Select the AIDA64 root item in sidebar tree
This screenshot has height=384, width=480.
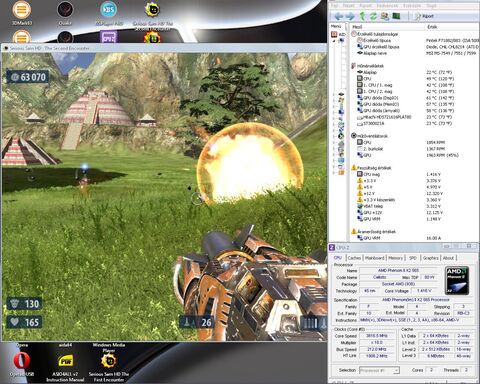[338, 34]
